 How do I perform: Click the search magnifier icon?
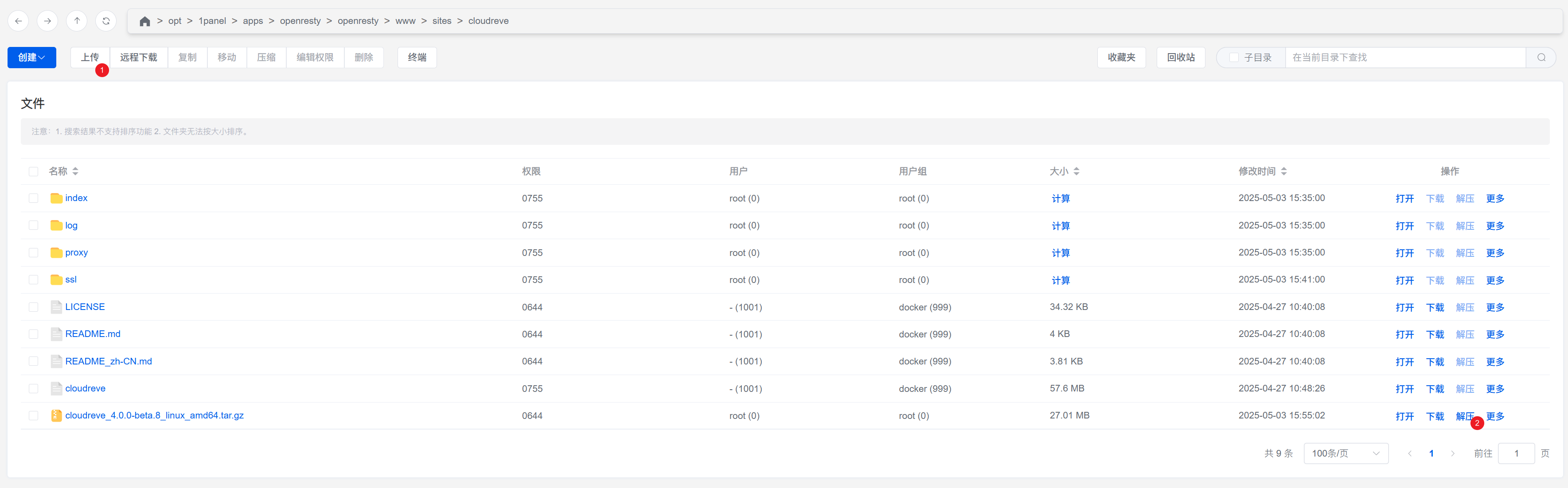[x=1541, y=57]
